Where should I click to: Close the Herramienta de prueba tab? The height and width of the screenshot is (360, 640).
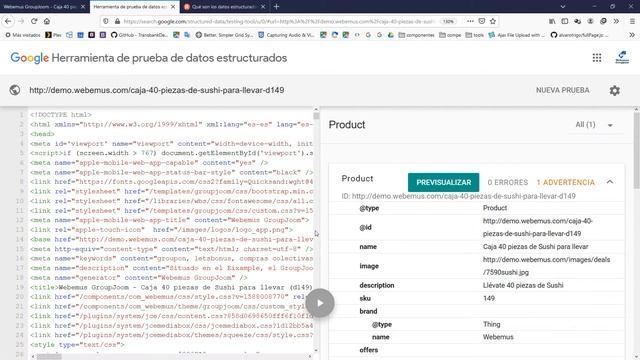(173, 7)
